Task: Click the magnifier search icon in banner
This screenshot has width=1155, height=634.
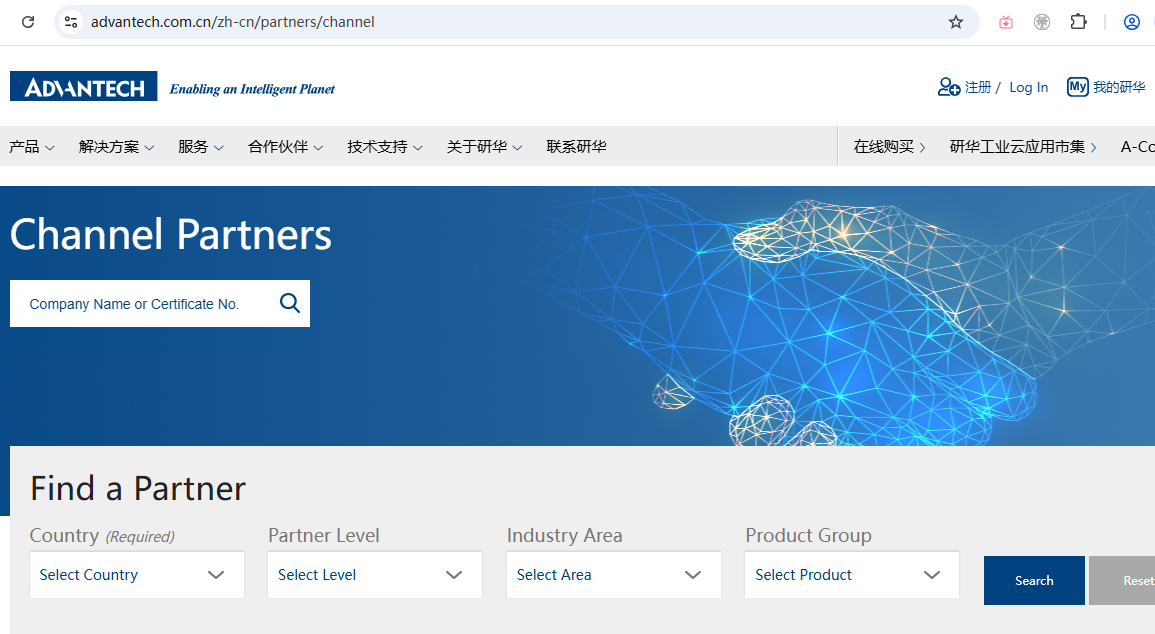Action: click(290, 303)
